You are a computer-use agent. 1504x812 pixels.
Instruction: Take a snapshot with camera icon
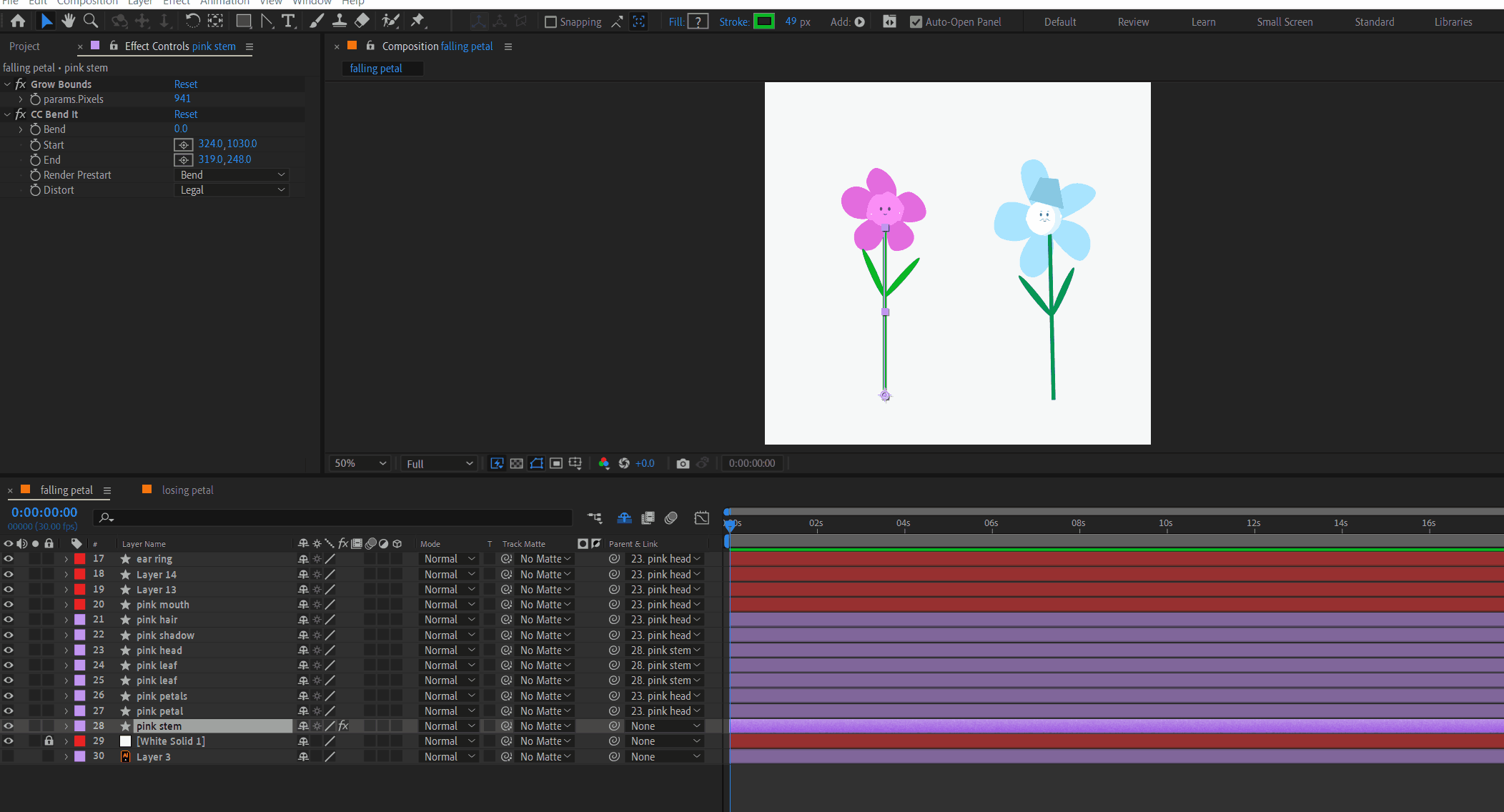coord(683,463)
